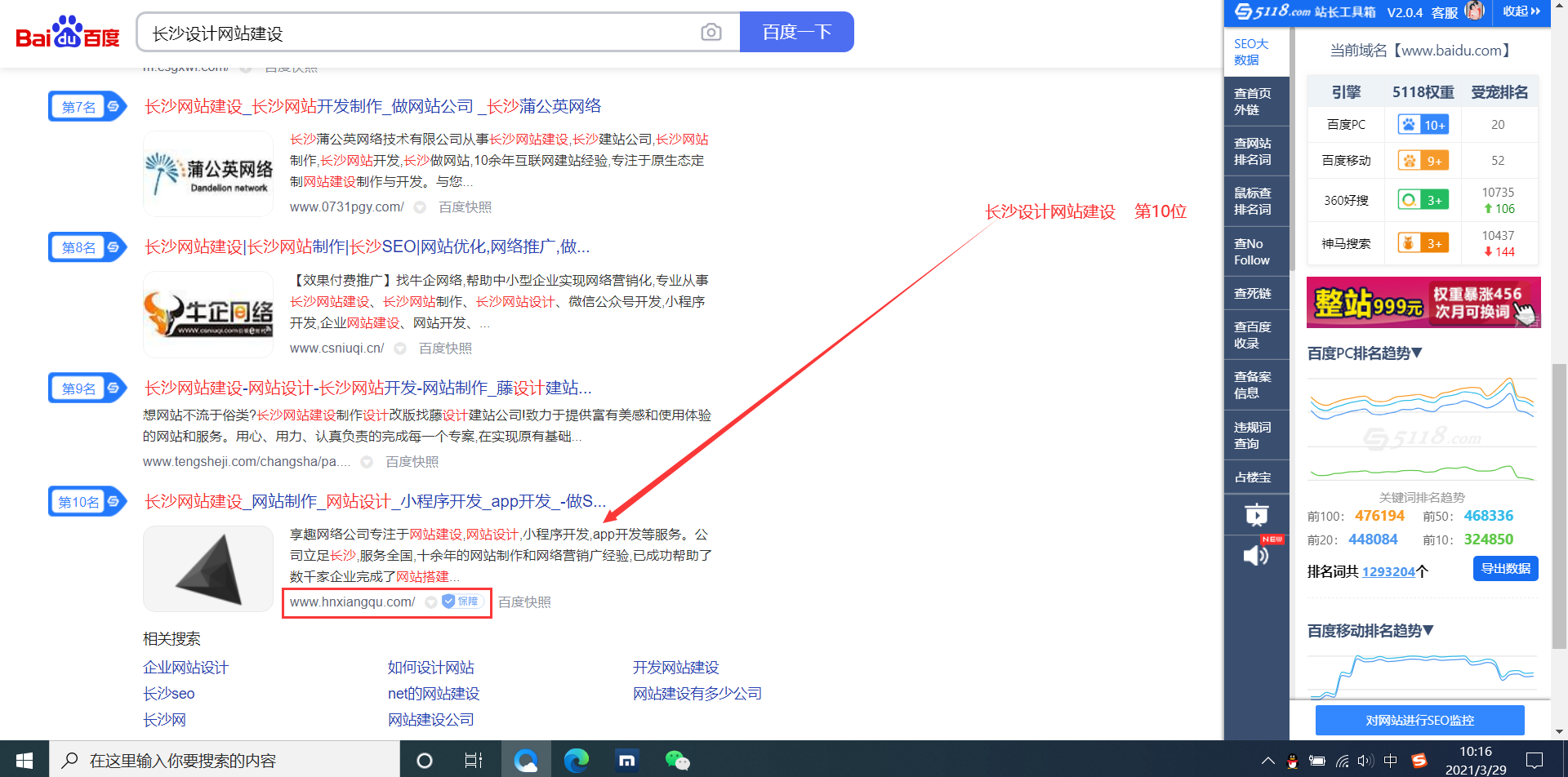Select the SEO大数据 tab
This screenshot has height=777, width=1568.
click(x=1256, y=51)
